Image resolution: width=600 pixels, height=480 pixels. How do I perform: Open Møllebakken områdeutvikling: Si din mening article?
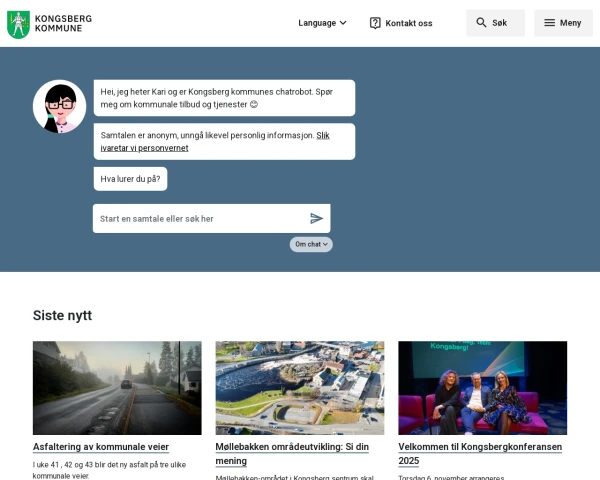click(x=292, y=454)
